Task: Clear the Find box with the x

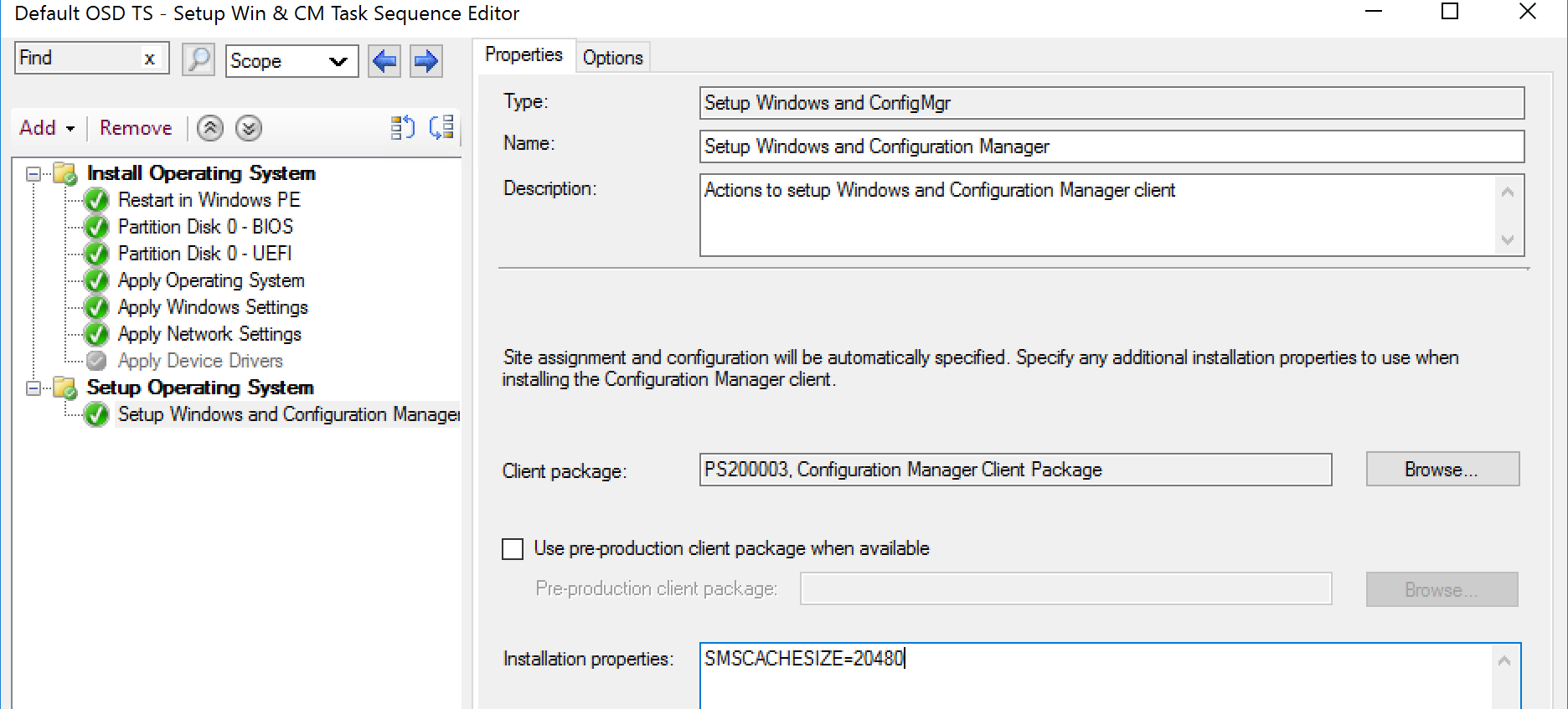Action: [x=149, y=59]
